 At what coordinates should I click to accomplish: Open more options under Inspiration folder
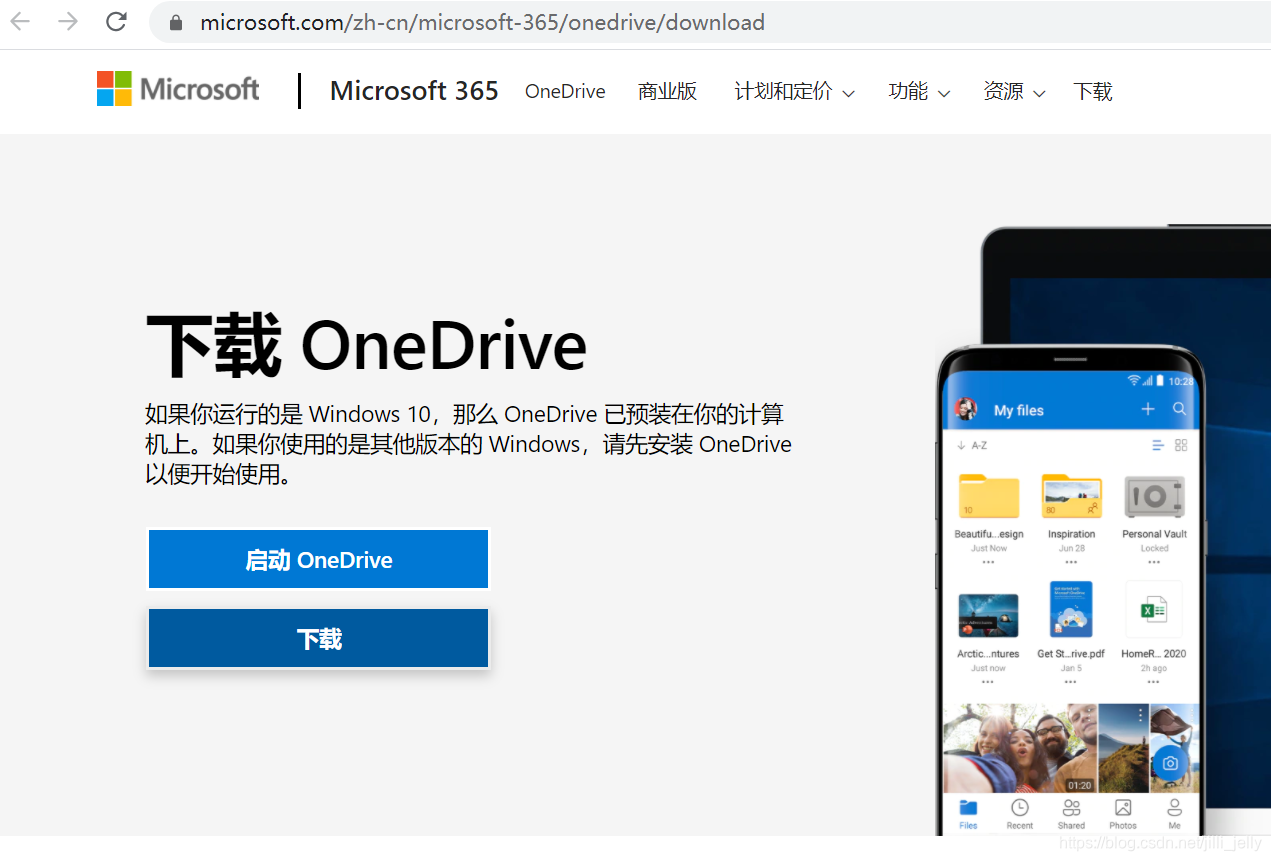click(x=1071, y=562)
